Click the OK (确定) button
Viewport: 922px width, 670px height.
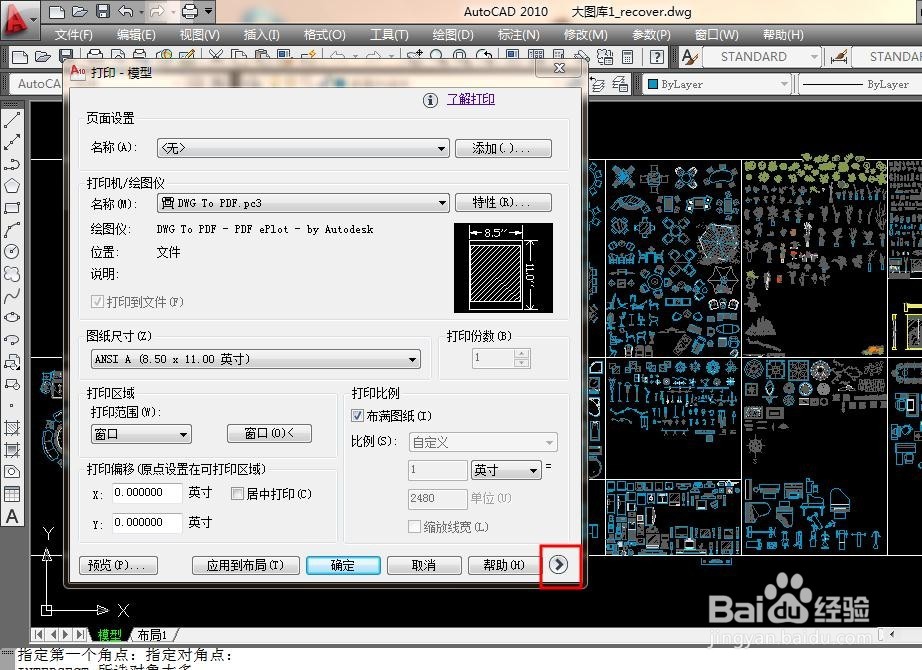tap(343, 565)
